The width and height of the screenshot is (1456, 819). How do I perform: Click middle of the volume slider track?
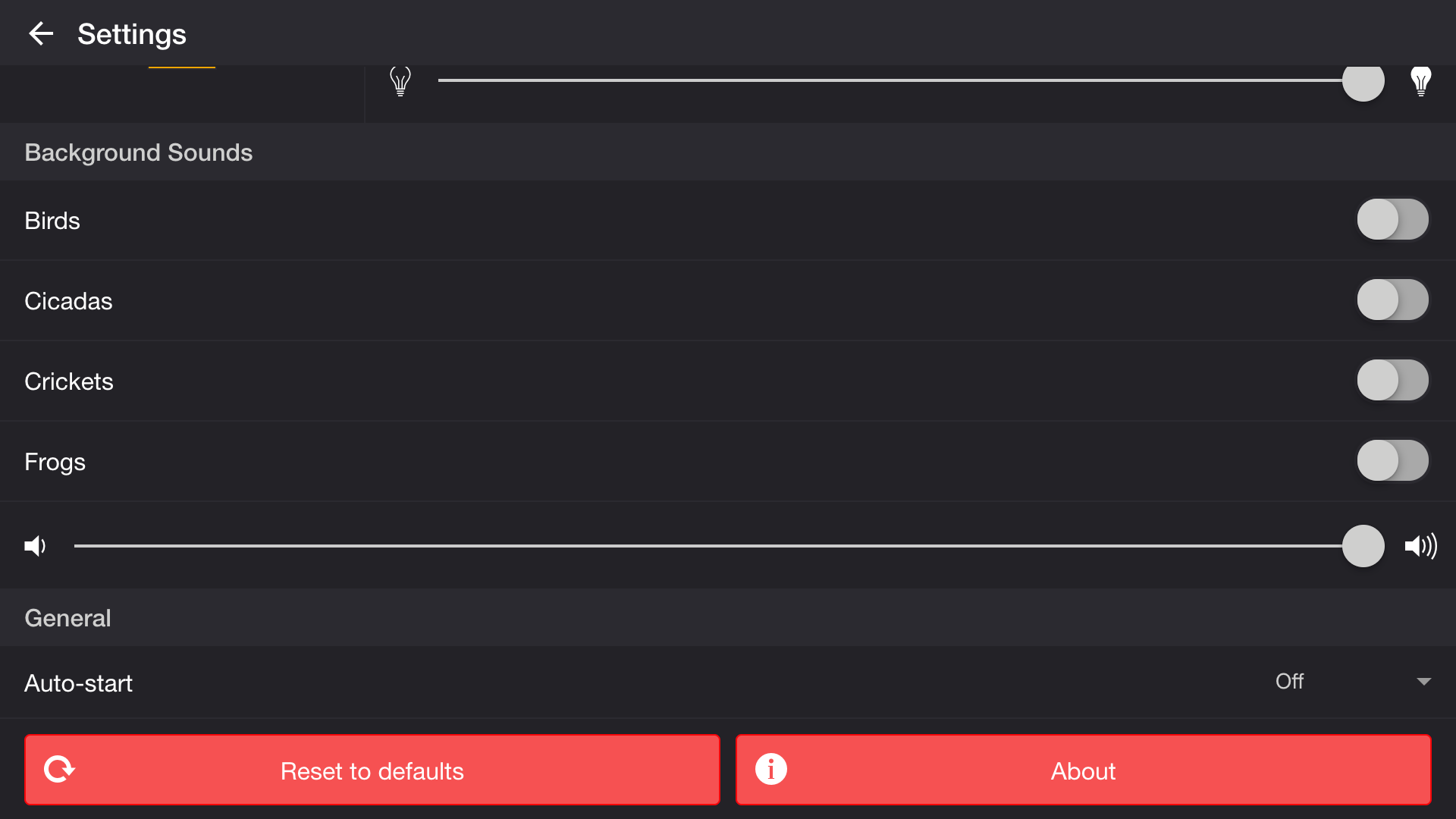tap(718, 546)
